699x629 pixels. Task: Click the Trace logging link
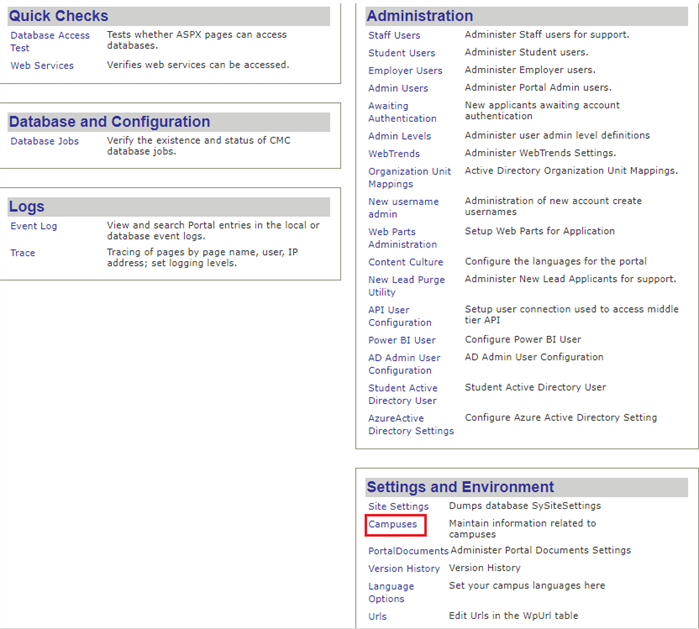coord(23,253)
